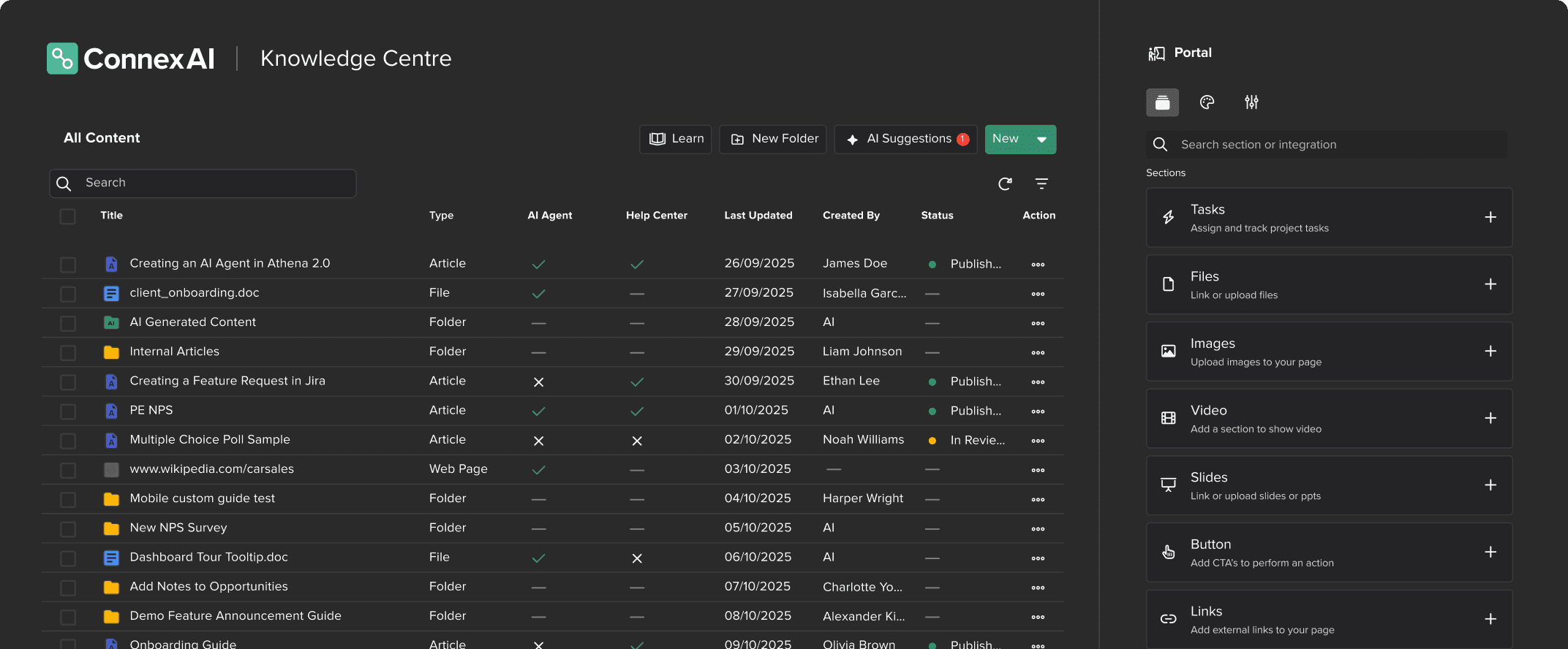The width and height of the screenshot is (1568, 649).
Task: Add the Images section with plus
Action: 1490,352
